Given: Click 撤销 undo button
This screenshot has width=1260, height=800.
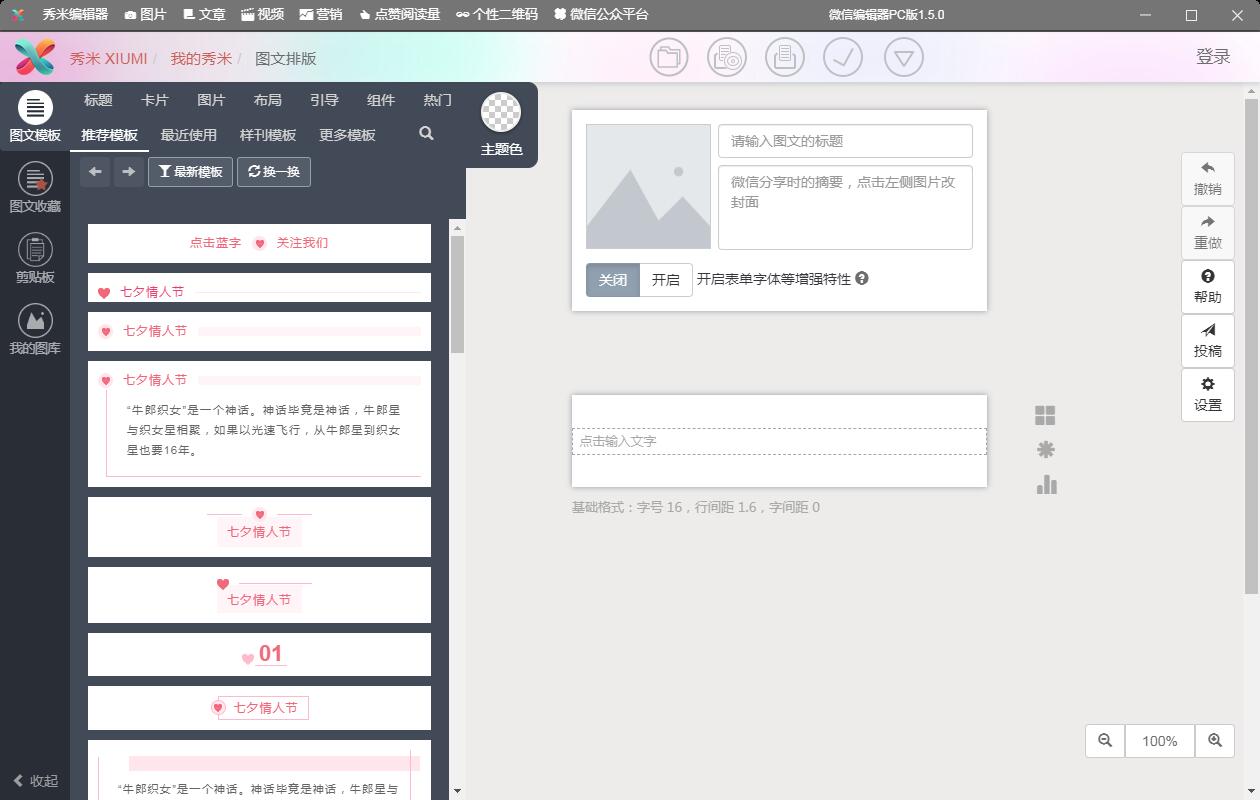Looking at the screenshot, I should point(1208,179).
